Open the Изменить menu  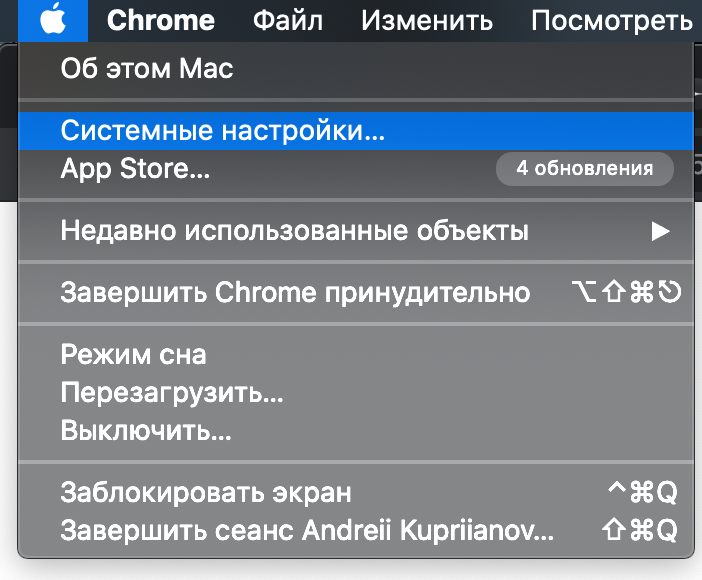click(x=427, y=21)
